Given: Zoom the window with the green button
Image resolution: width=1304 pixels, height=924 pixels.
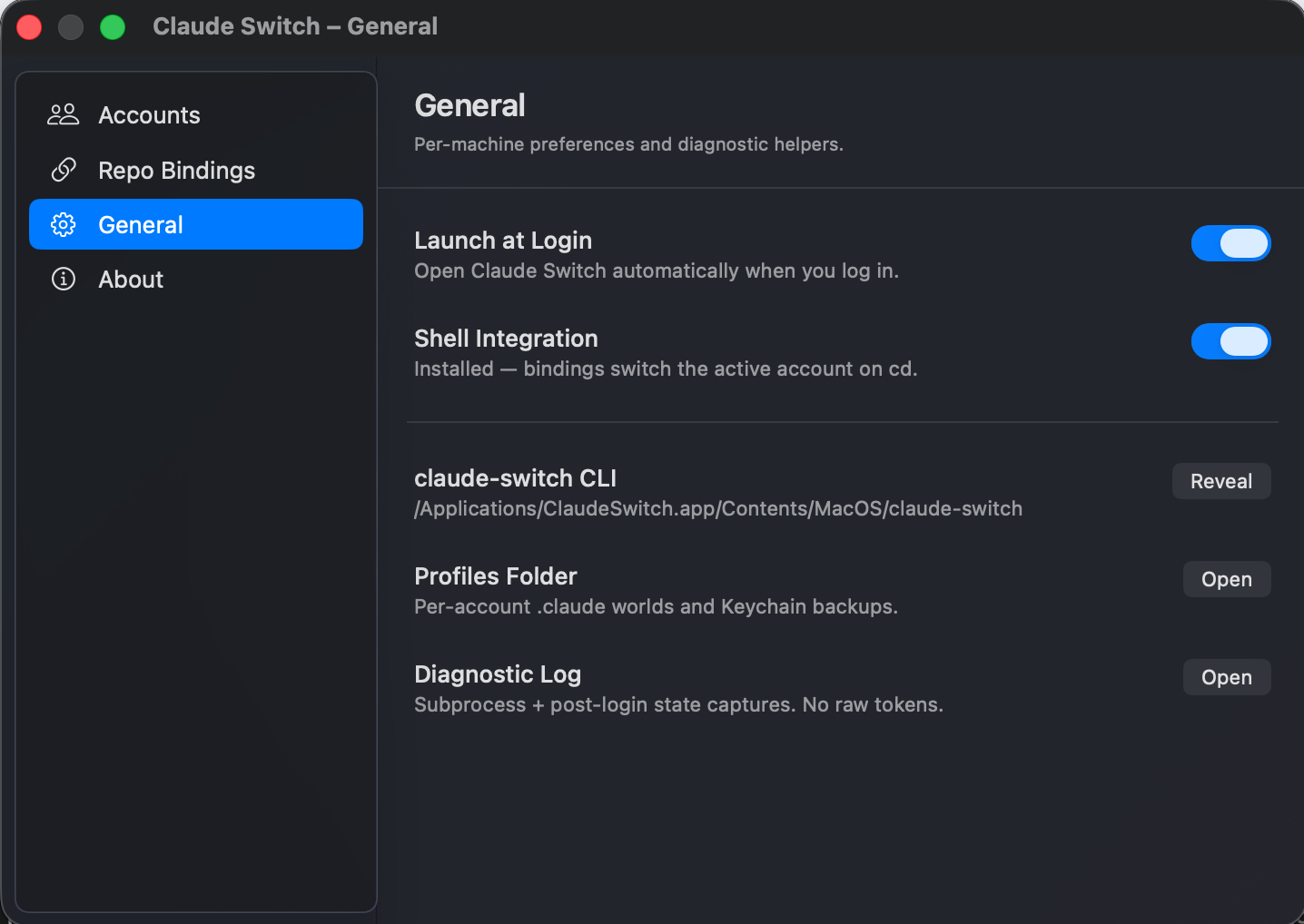Looking at the screenshot, I should (113, 27).
